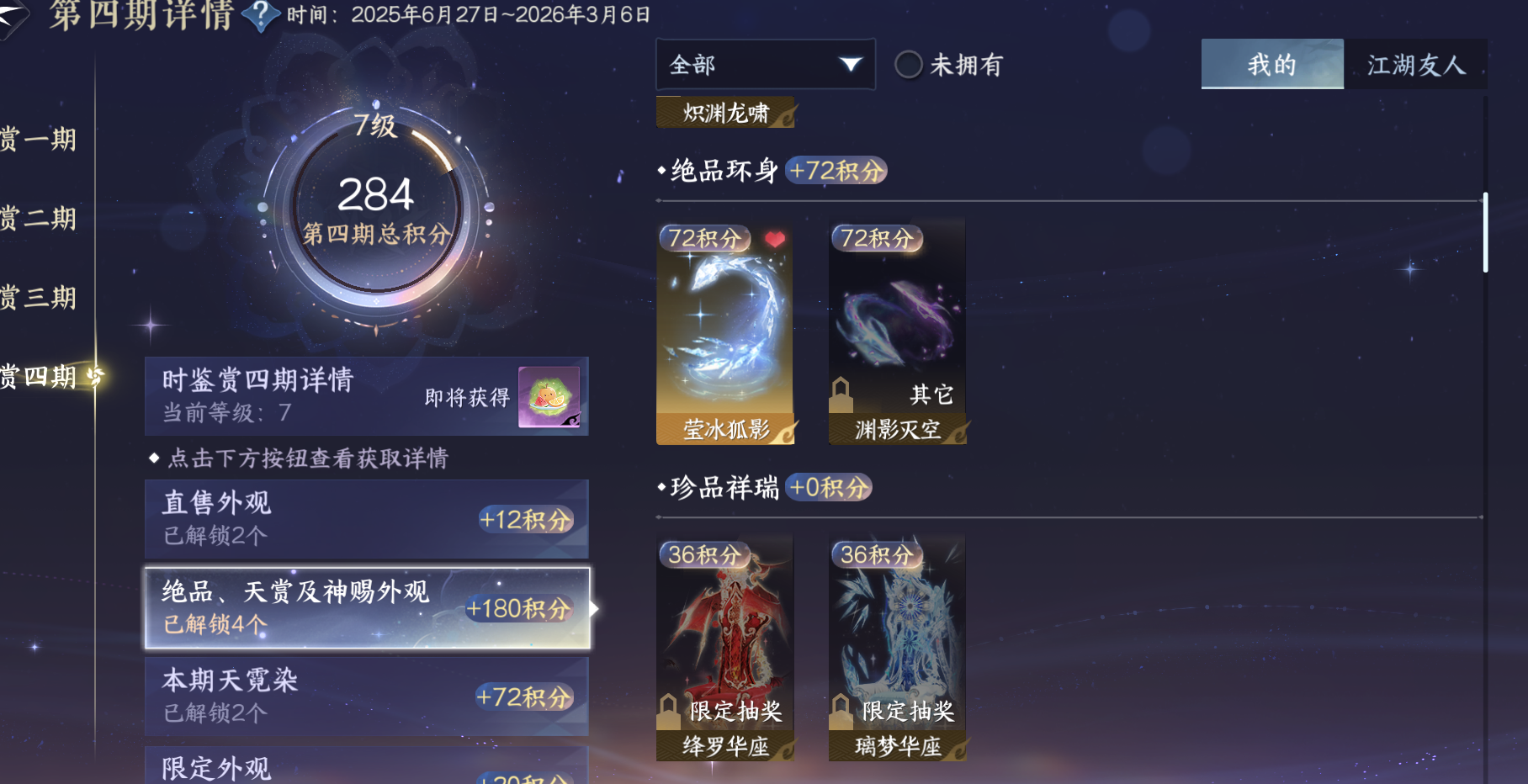
Task: Select 赏三期 in the left sidebar
Action: pos(39,298)
